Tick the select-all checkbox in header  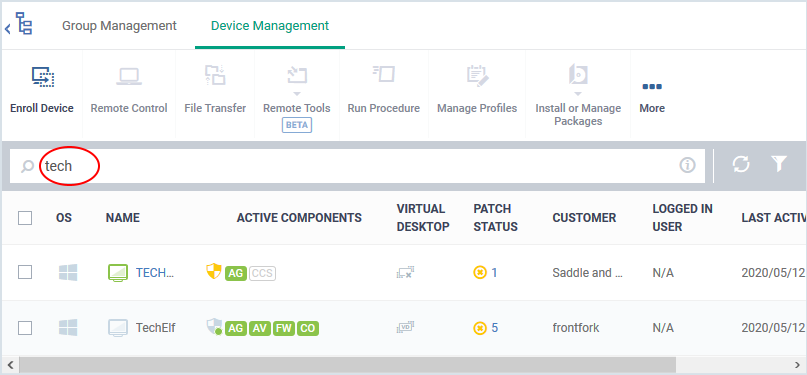[25, 218]
